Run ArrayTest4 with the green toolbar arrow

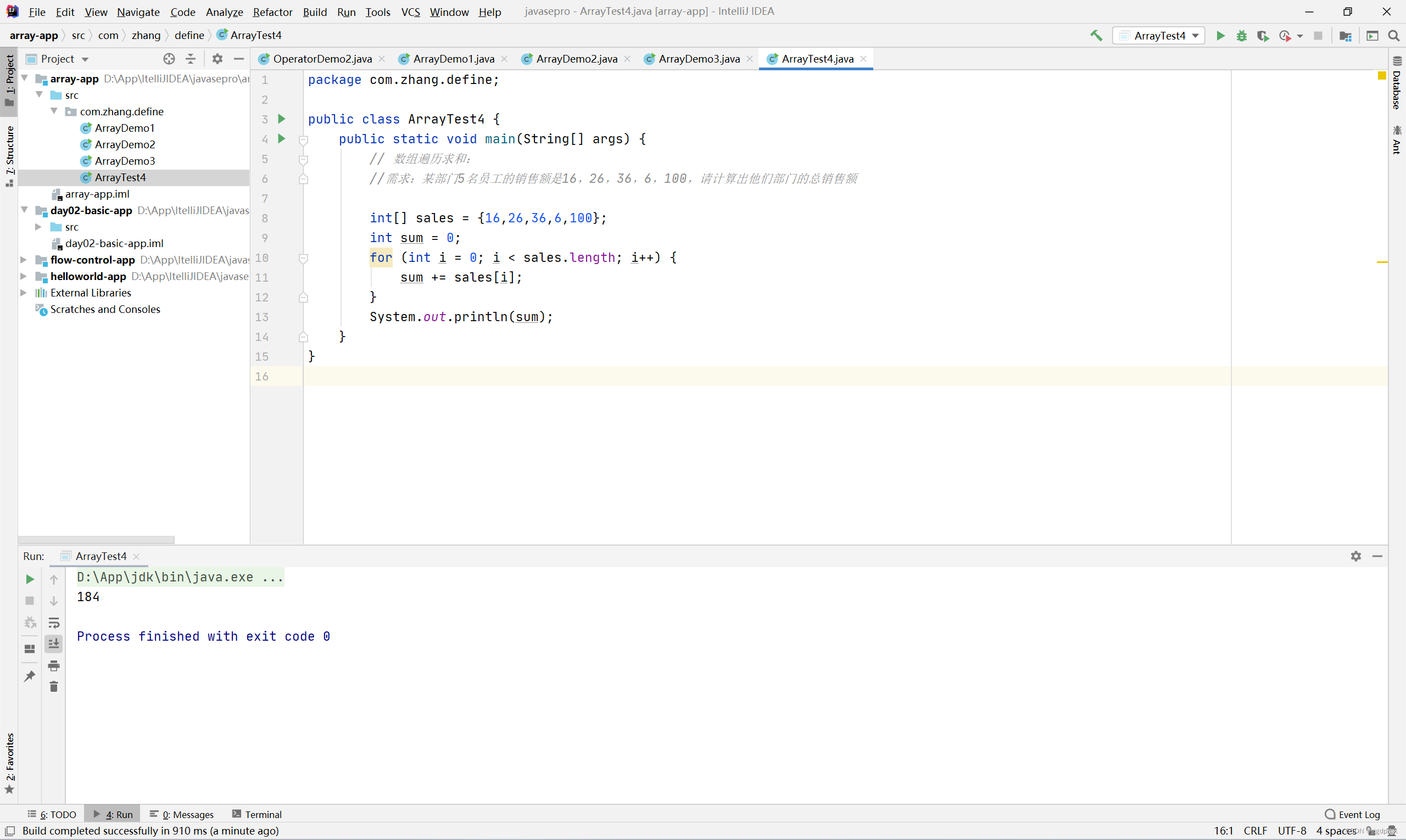(1220, 36)
